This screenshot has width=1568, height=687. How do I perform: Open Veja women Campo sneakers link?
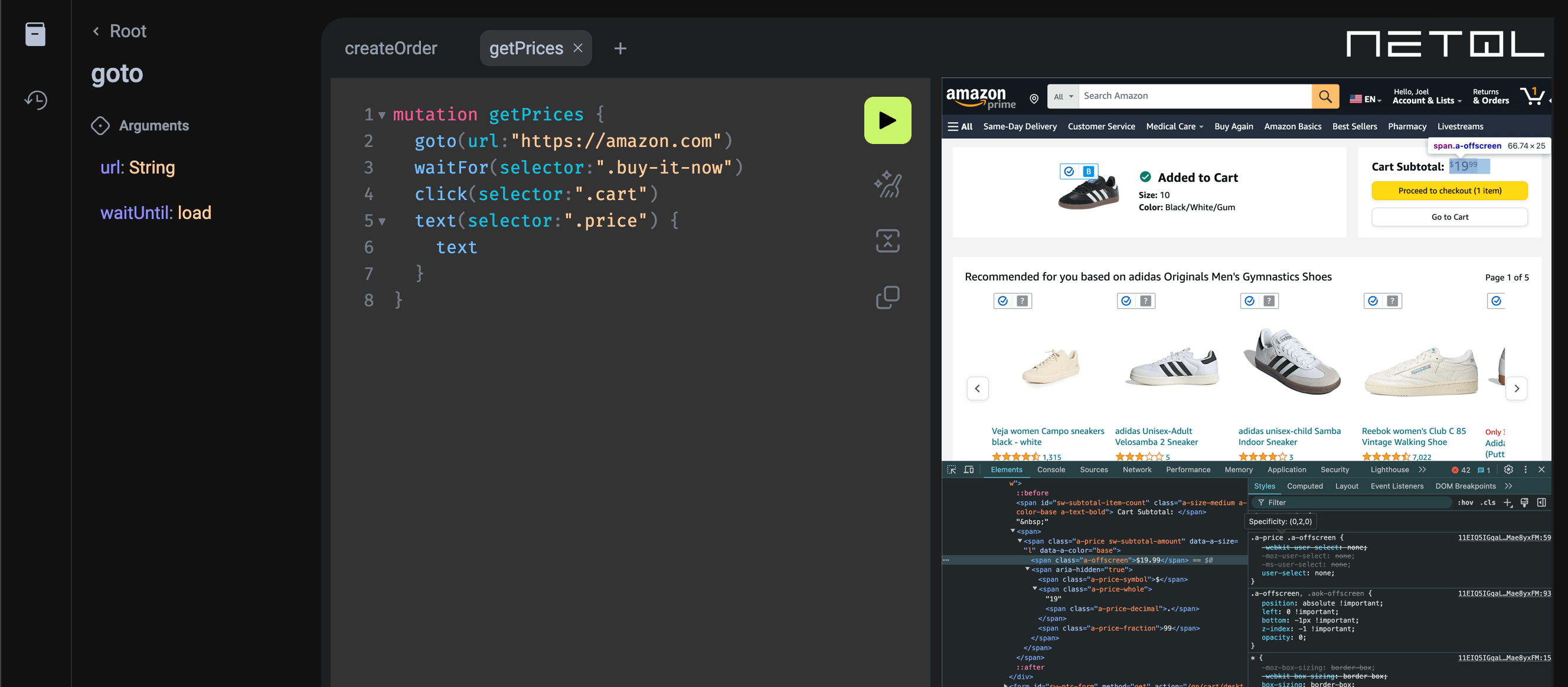click(1047, 436)
